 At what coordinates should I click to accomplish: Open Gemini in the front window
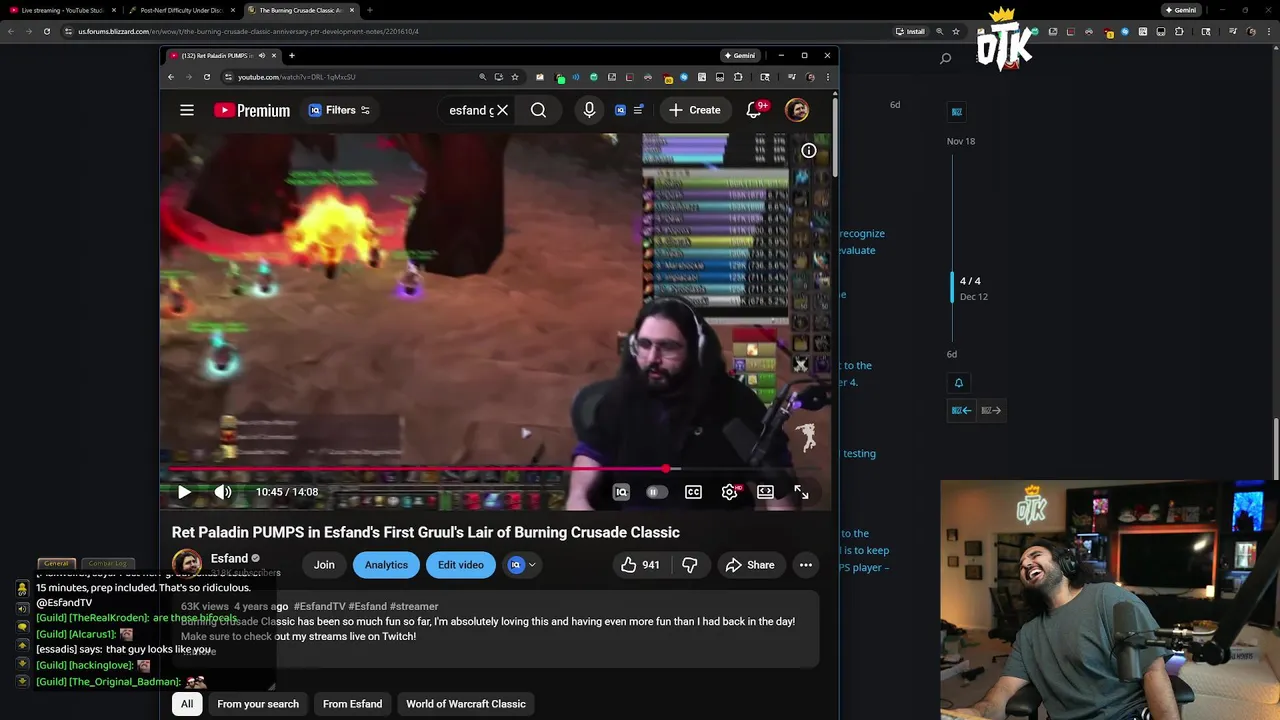click(x=739, y=55)
